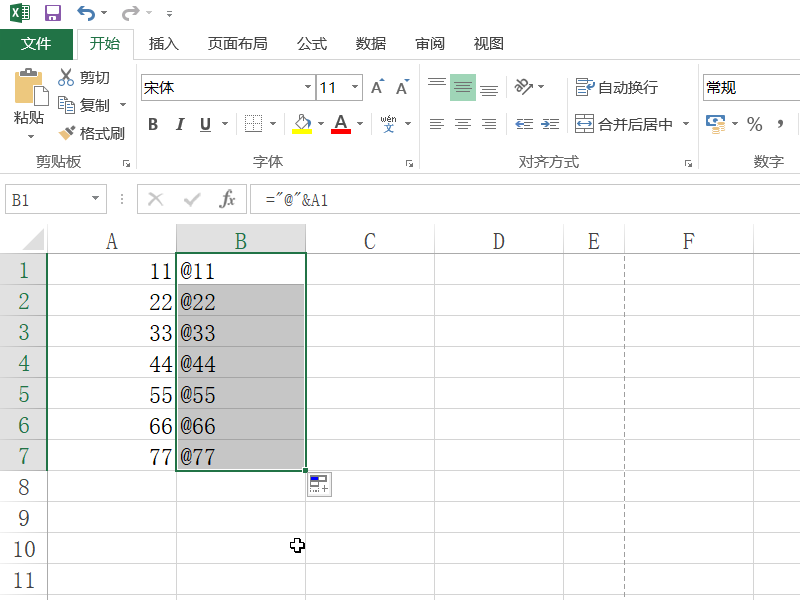Viewport: 800px width, 600px height.
Task: Apply yellow fill color to cells
Action: pyautogui.click(x=302, y=124)
